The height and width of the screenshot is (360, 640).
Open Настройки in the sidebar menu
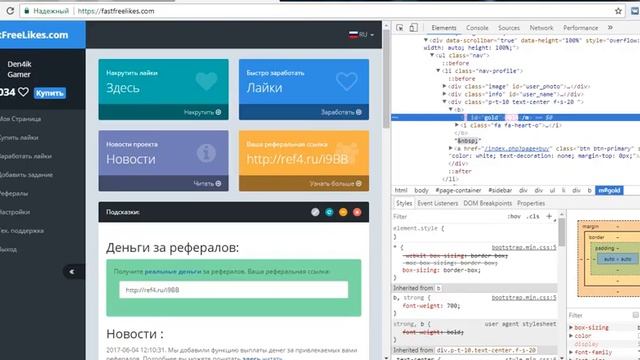coord(15,212)
